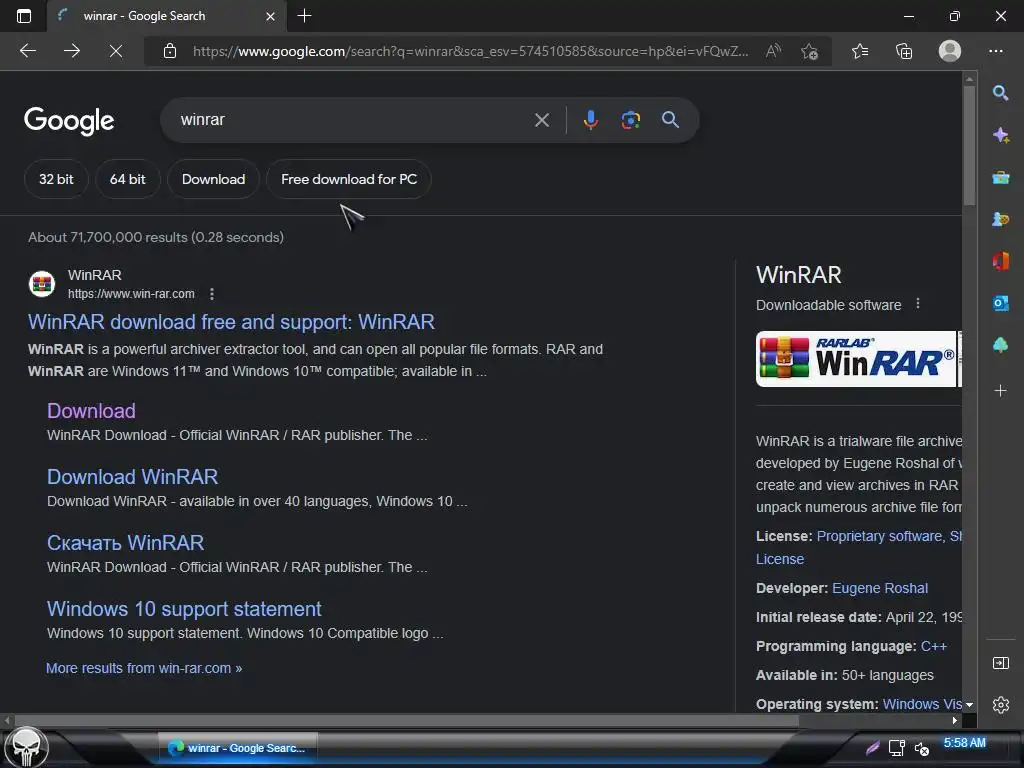Open Proprietary software license link
The image size is (1024, 768).
point(880,536)
